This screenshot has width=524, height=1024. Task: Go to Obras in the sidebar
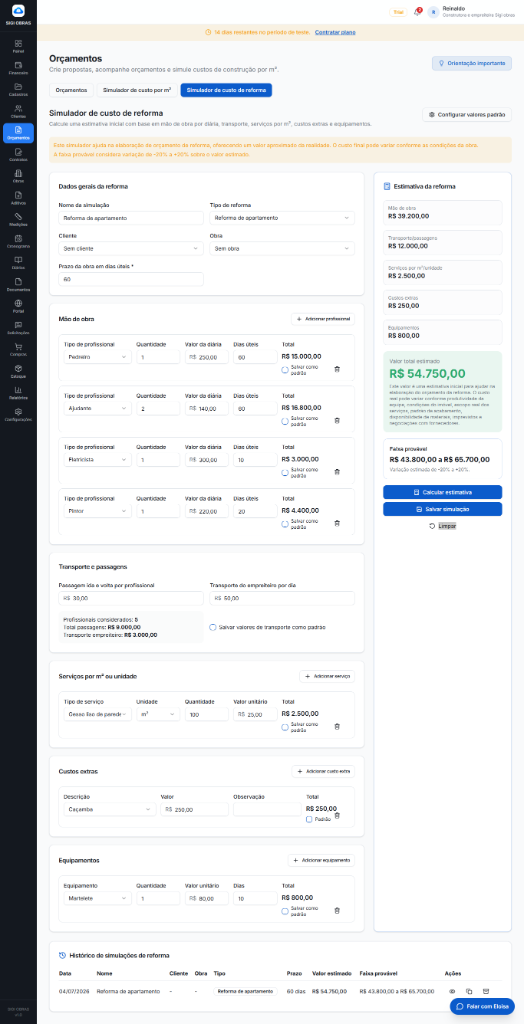pyautogui.click(x=18, y=176)
